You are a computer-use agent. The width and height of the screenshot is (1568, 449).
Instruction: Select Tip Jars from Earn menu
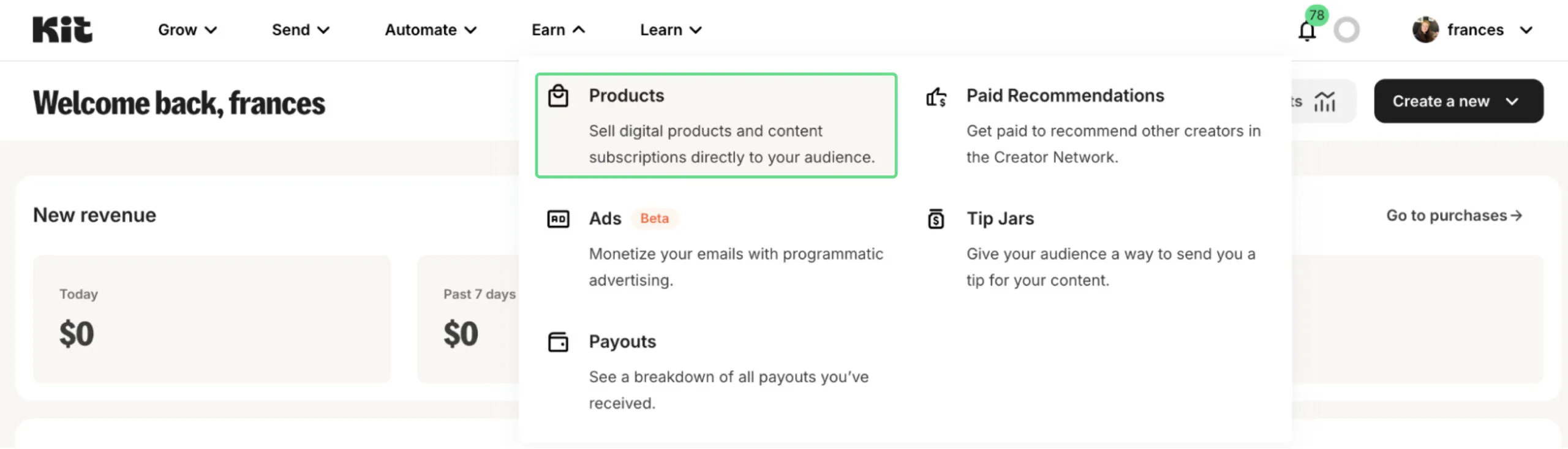tap(1000, 219)
